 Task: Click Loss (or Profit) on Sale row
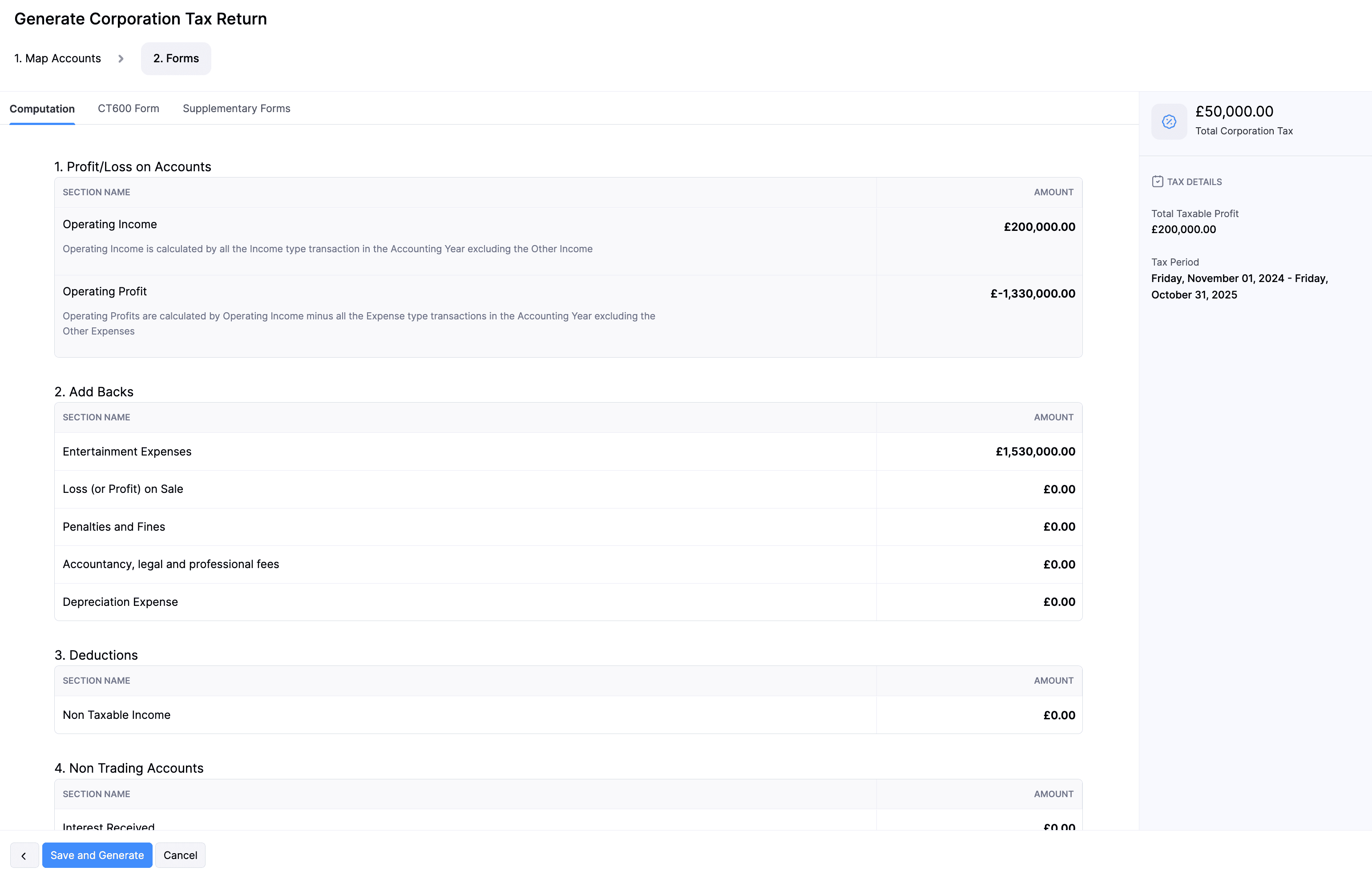(x=123, y=489)
